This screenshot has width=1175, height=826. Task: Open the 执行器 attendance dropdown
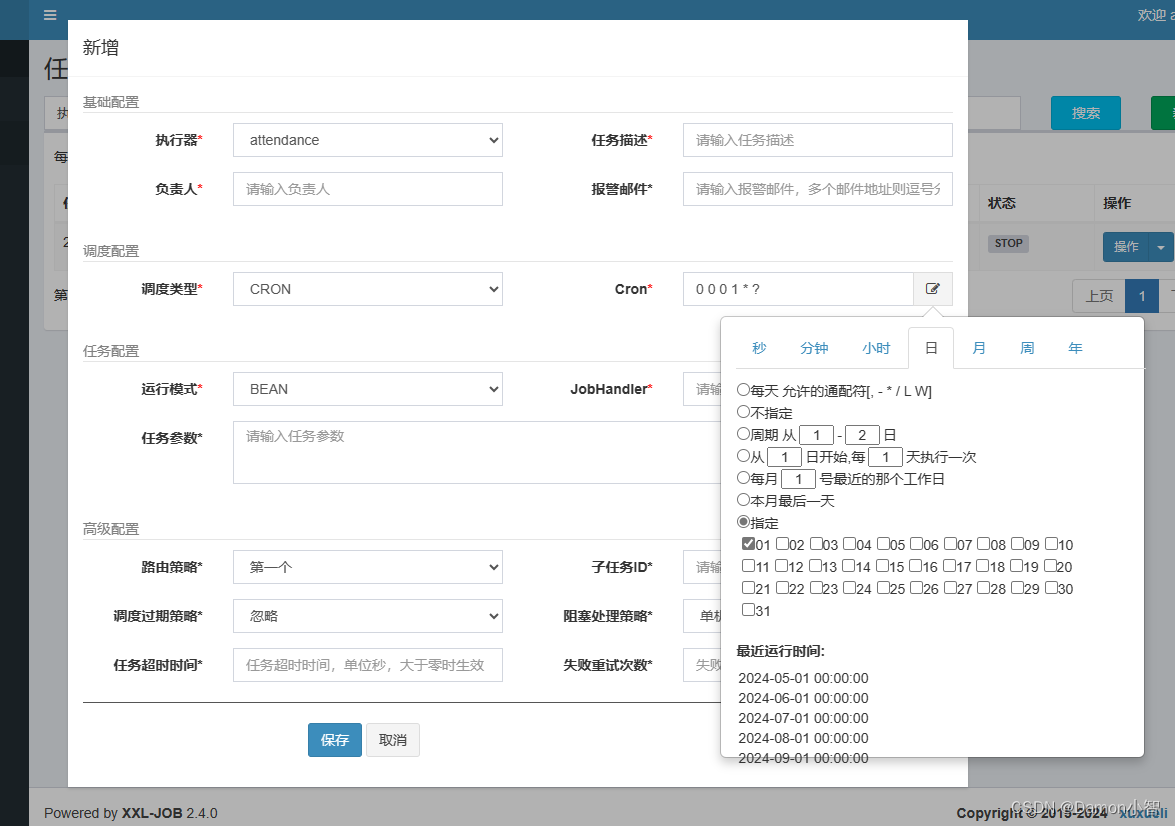point(367,140)
